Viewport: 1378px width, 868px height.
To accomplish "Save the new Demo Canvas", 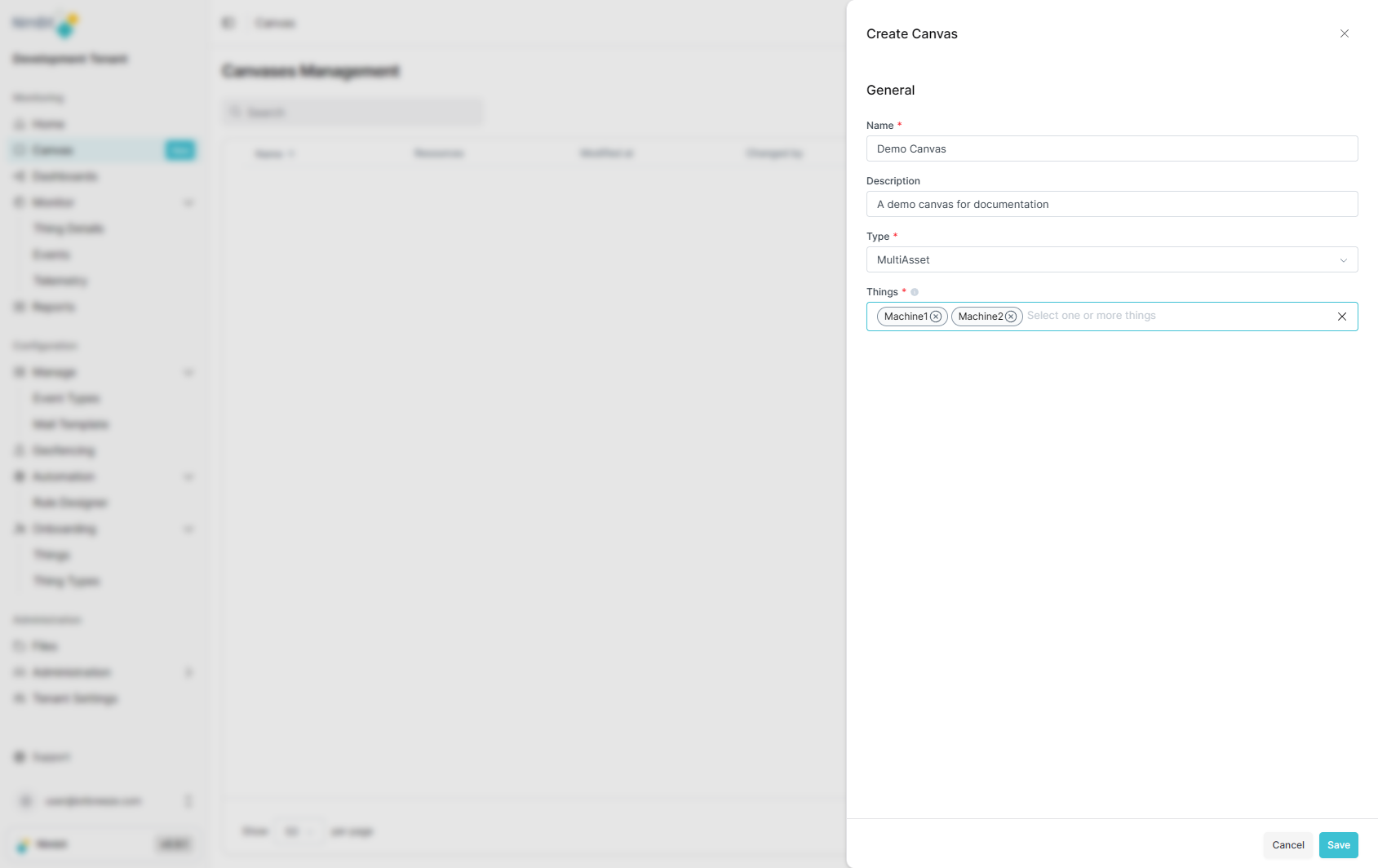I will [x=1338, y=845].
